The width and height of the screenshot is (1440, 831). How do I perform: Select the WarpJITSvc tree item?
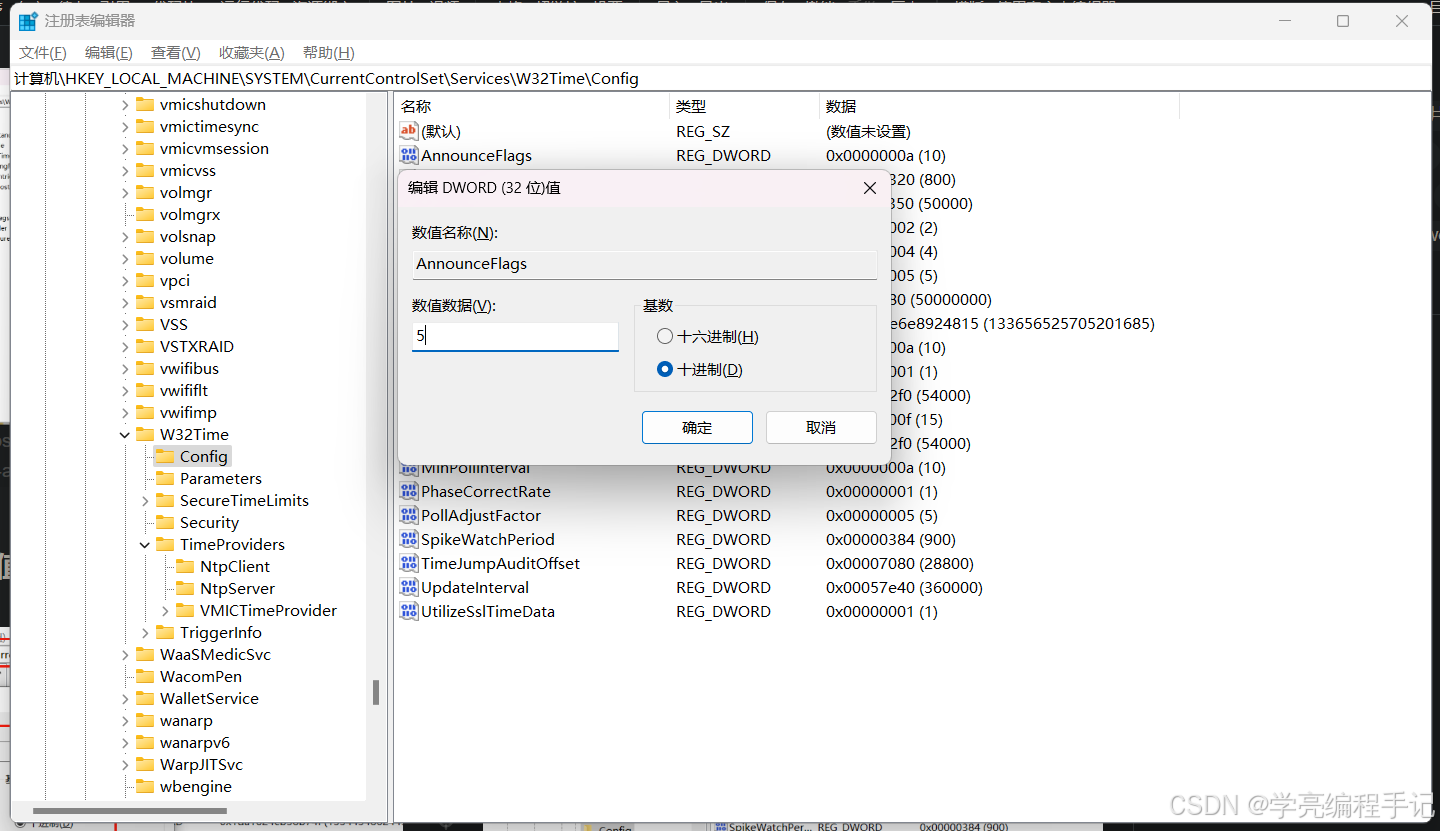pos(201,764)
